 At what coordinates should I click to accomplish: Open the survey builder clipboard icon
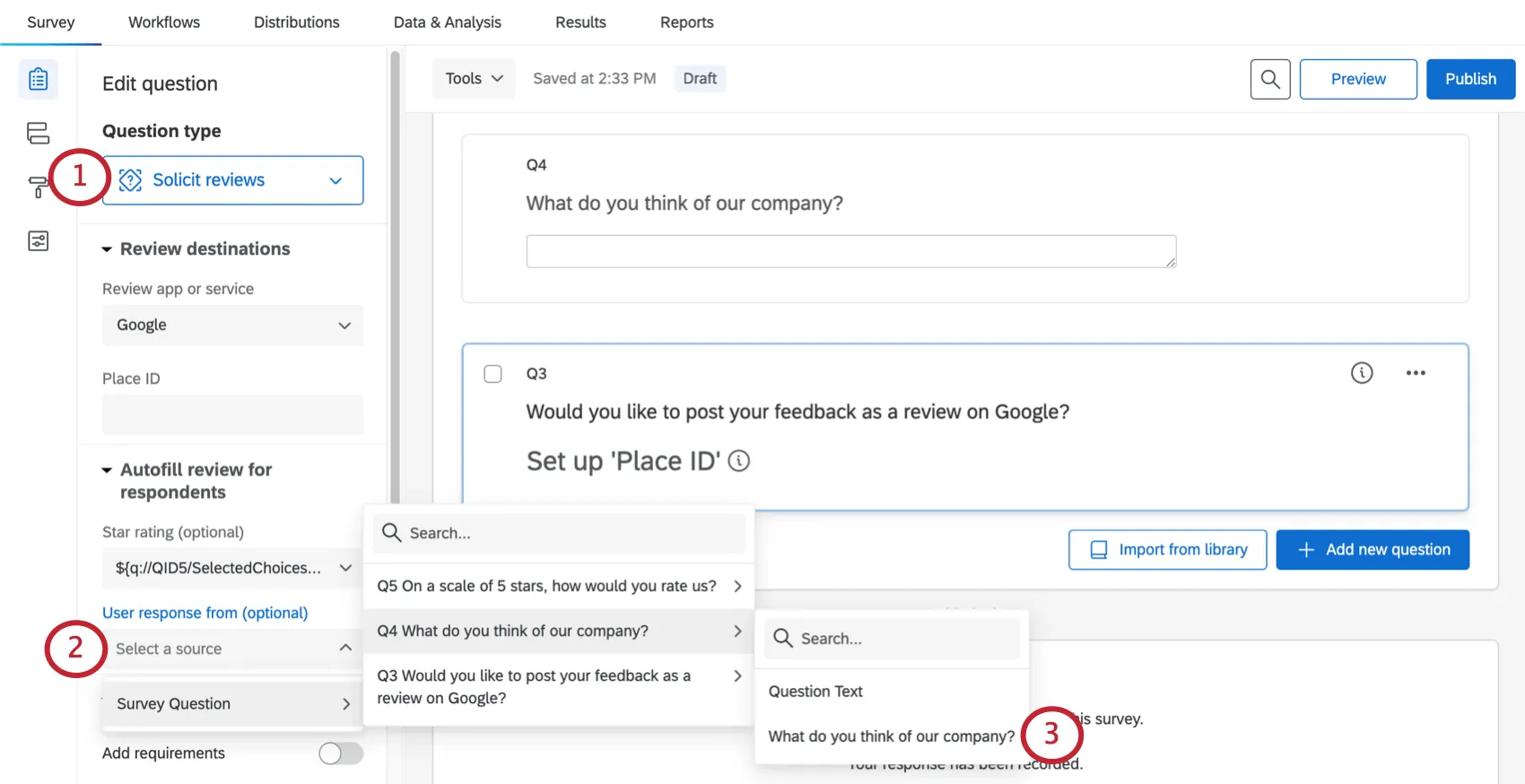tap(38, 80)
